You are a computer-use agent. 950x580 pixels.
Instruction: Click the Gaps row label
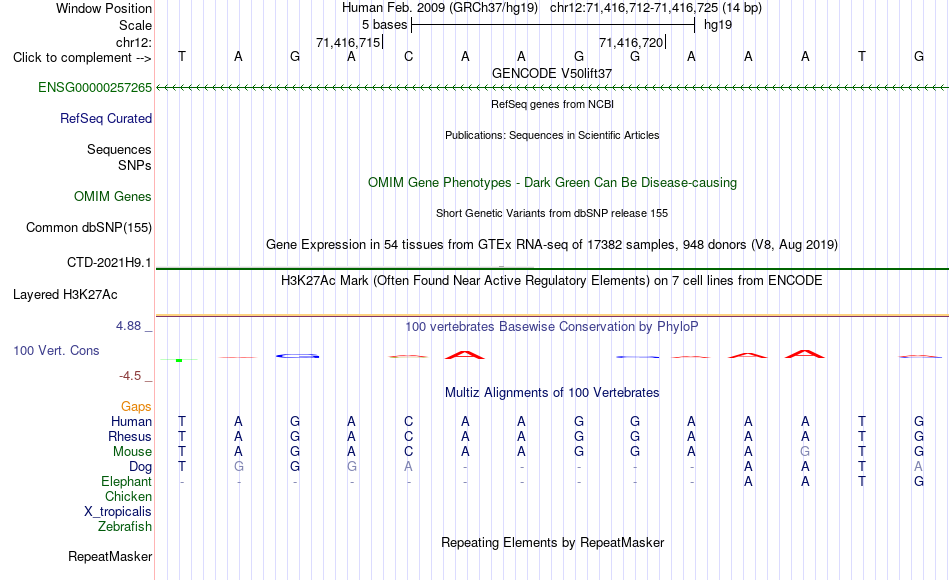[136, 407]
